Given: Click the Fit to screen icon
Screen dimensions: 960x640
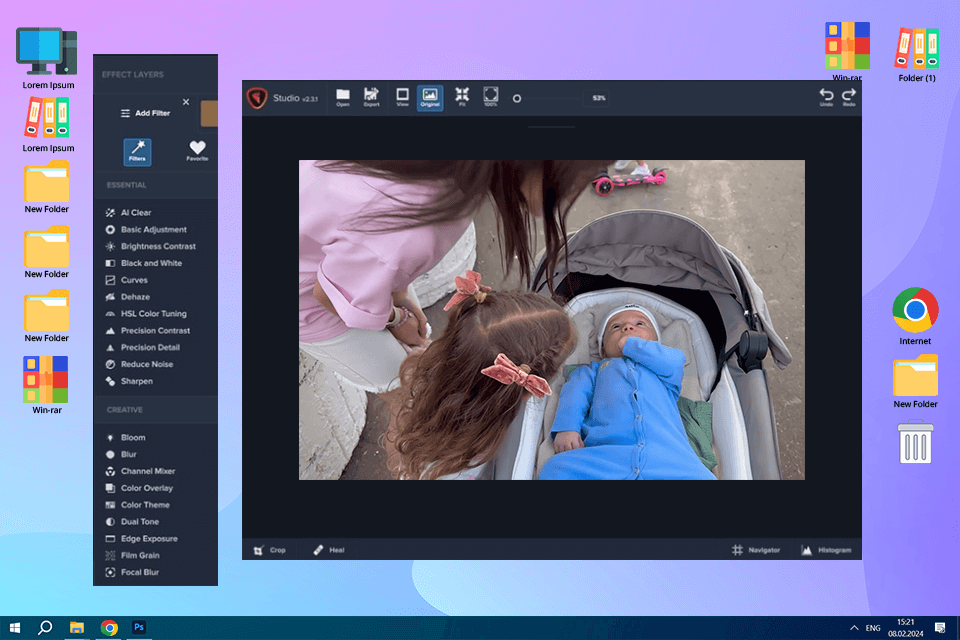Looking at the screenshot, I should point(462,97).
